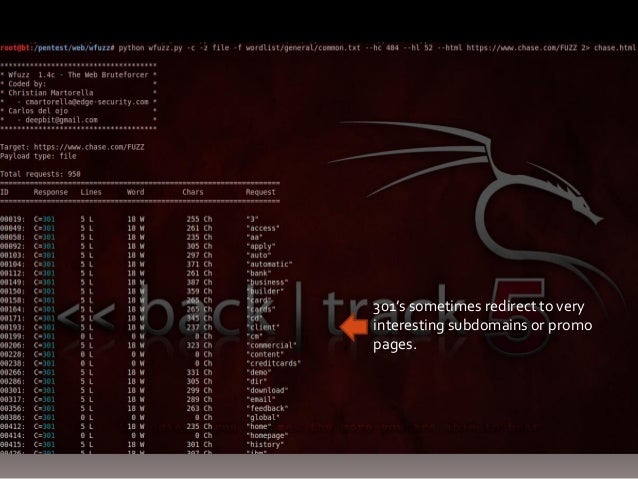Click the "/pentest/web/wfuzz#" path in the prompt
This screenshot has height=479, width=638.
coord(74,48)
